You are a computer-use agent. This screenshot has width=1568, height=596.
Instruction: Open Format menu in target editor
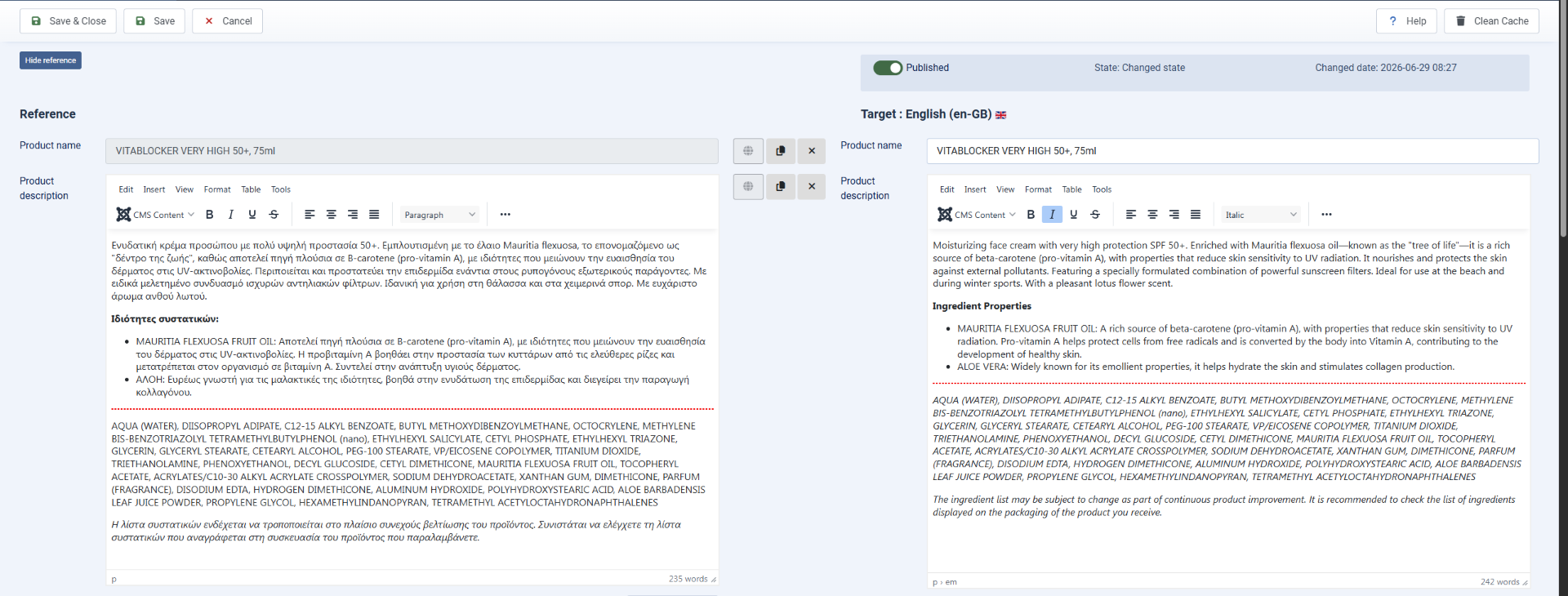click(x=1038, y=189)
